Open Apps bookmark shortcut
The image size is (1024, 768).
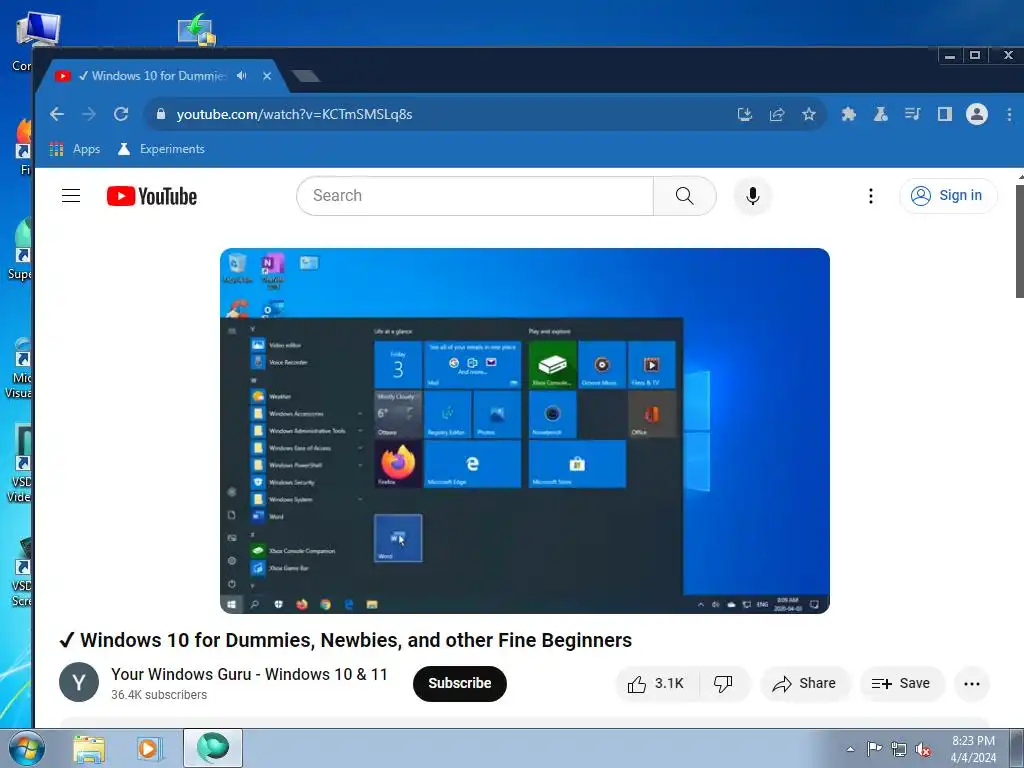pyautogui.click(x=75, y=149)
